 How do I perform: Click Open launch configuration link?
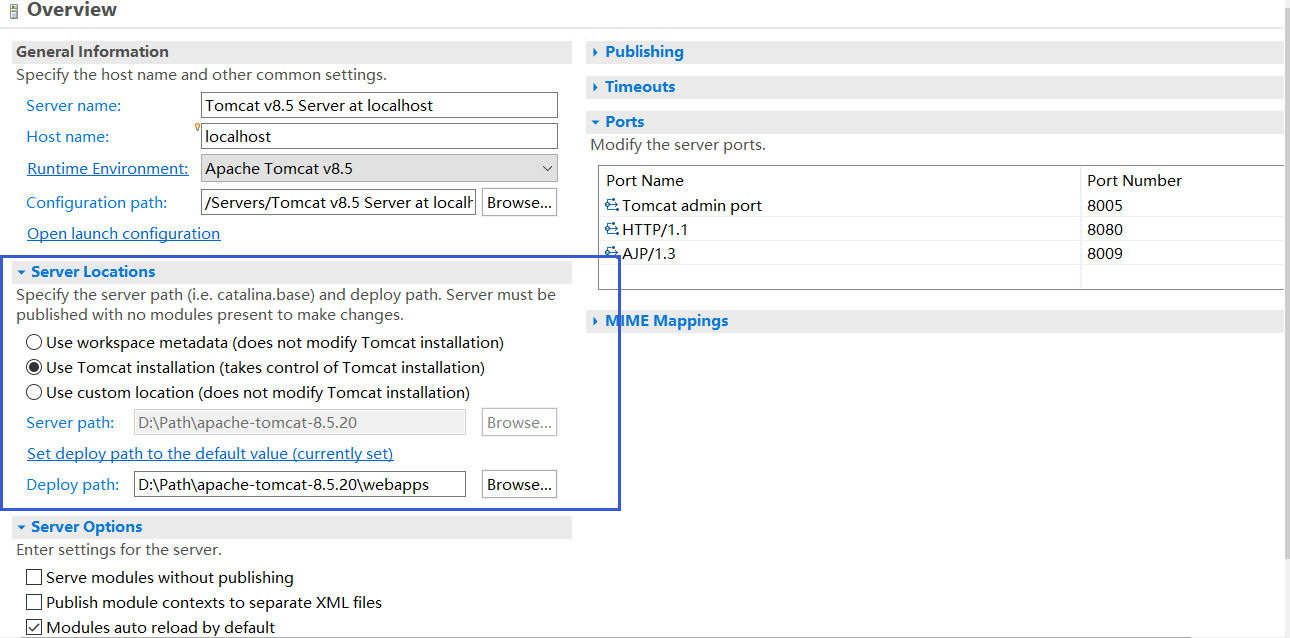click(x=123, y=233)
